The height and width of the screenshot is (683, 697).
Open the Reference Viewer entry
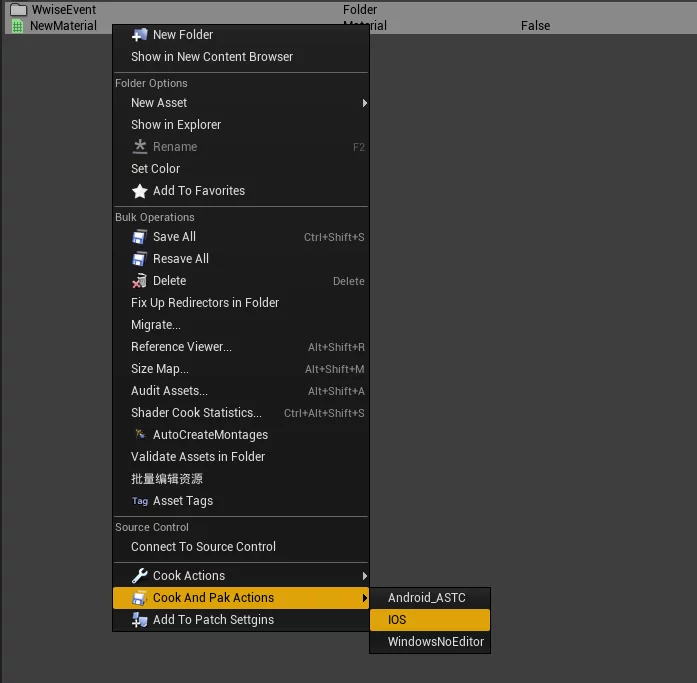(x=181, y=347)
